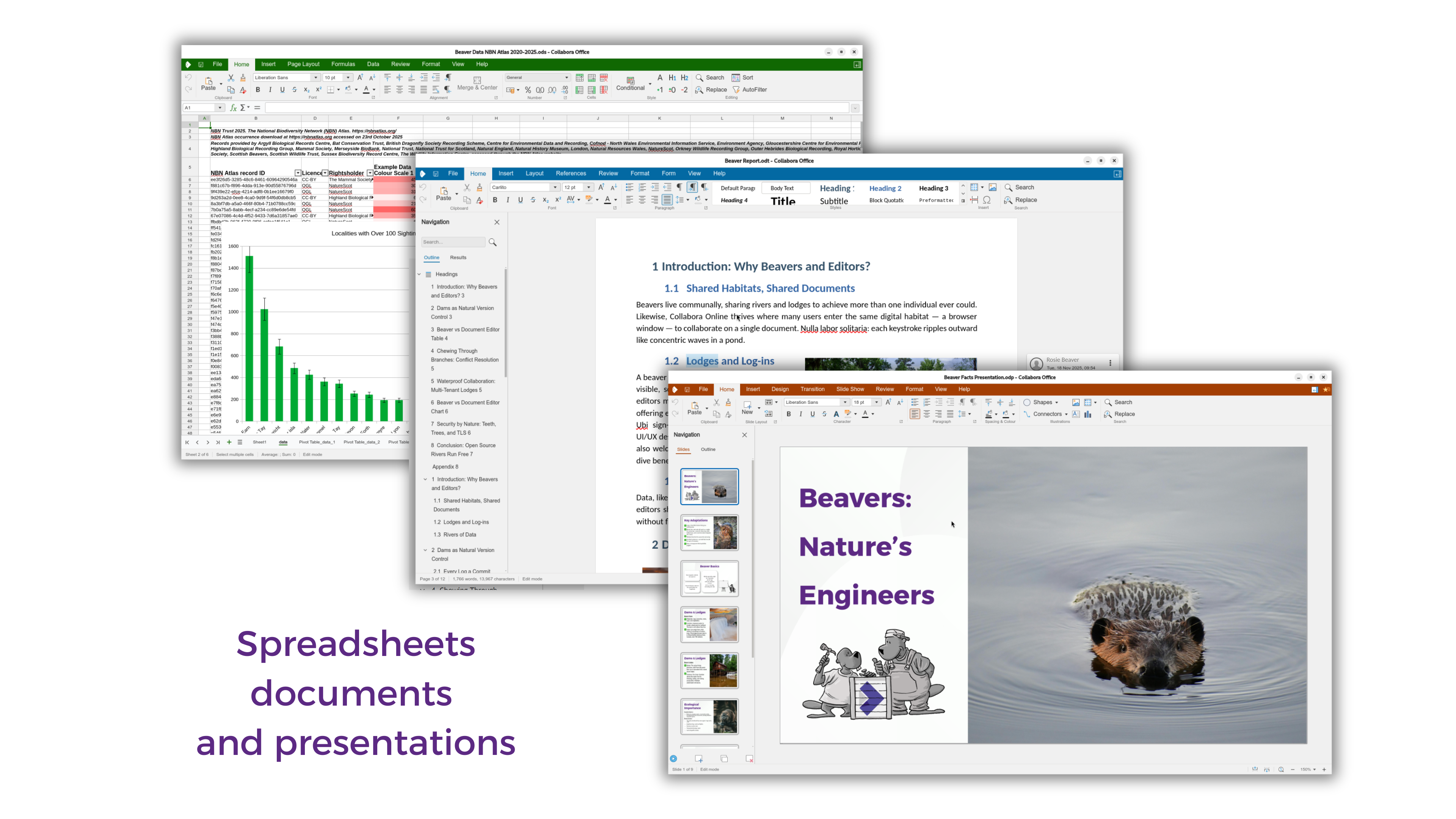The width and height of the screenshot is (1456, 819).
Task: Apply the Heading 2 paragraph style
Action: point(885,188)
